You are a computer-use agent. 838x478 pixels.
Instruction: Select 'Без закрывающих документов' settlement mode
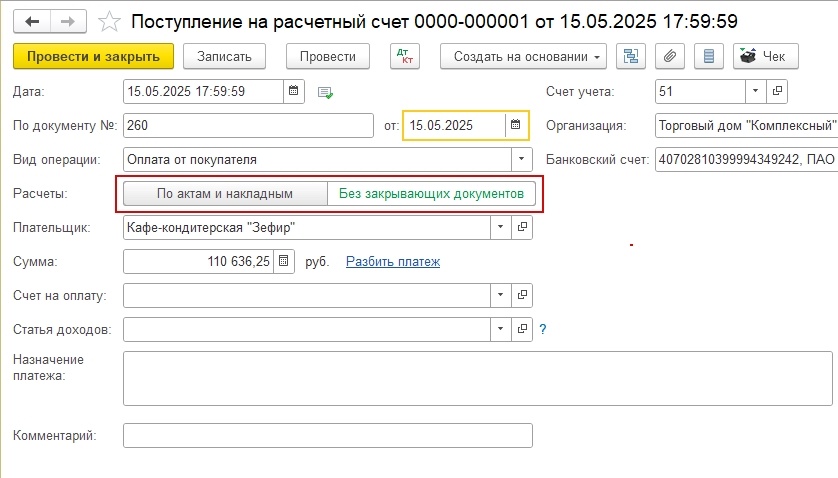[431, 194]
